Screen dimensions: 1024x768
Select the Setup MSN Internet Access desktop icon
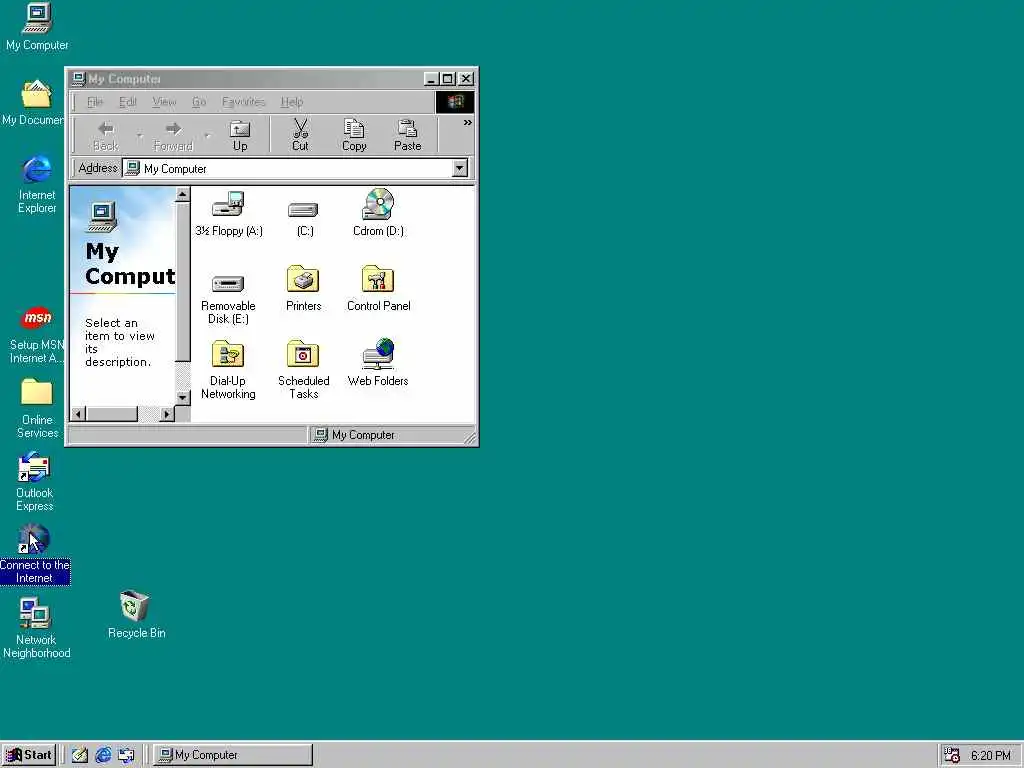[37, 334]
